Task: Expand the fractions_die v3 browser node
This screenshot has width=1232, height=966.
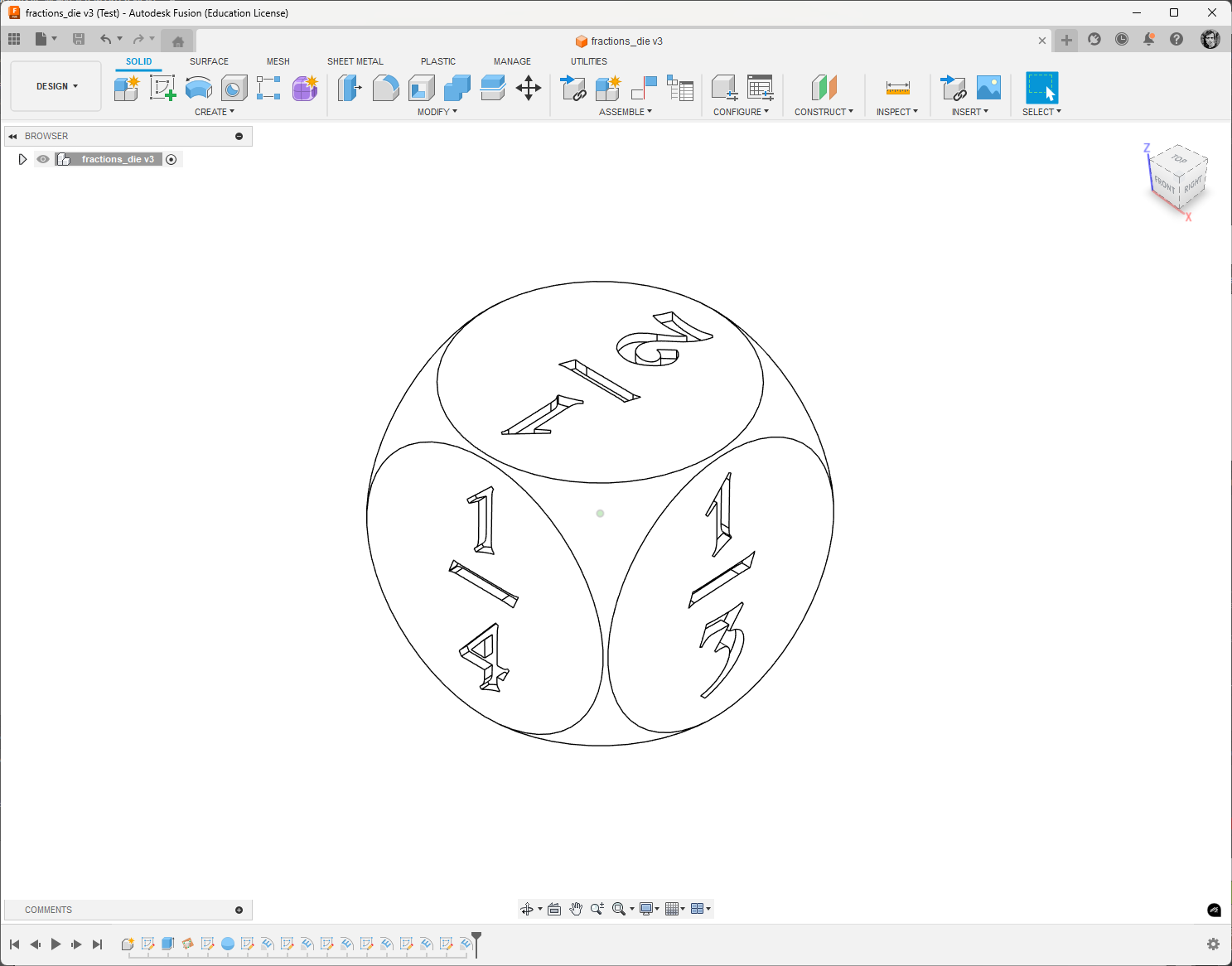Action: click(x=22, y=159)
